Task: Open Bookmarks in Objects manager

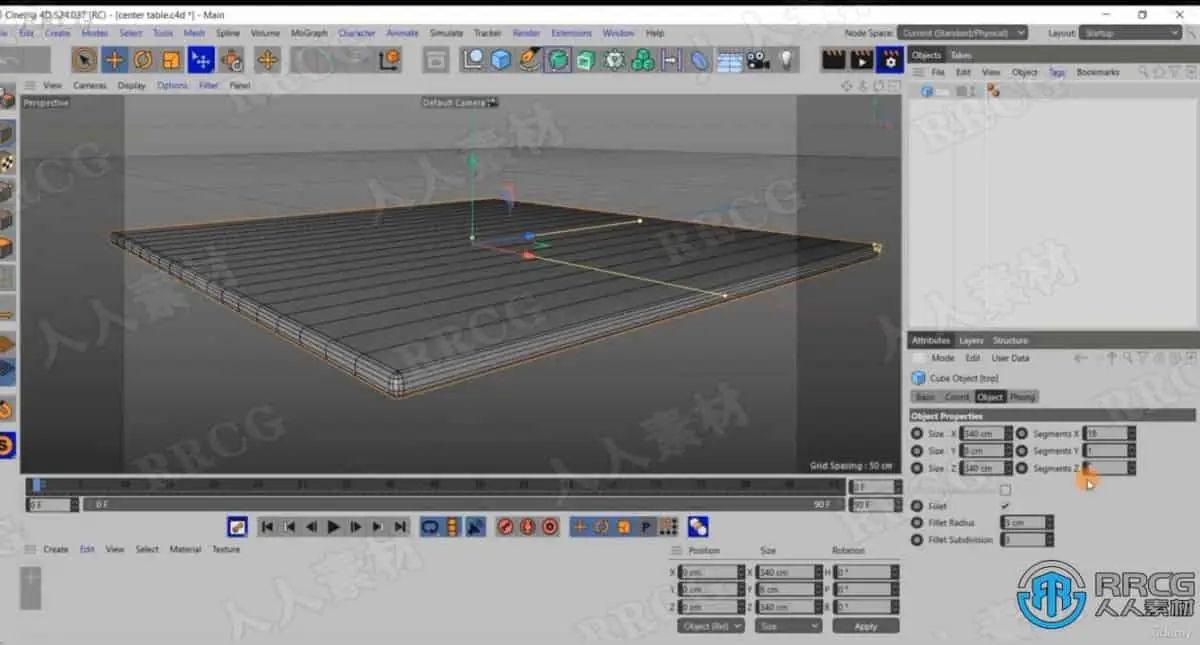Action: (1098, 73)
